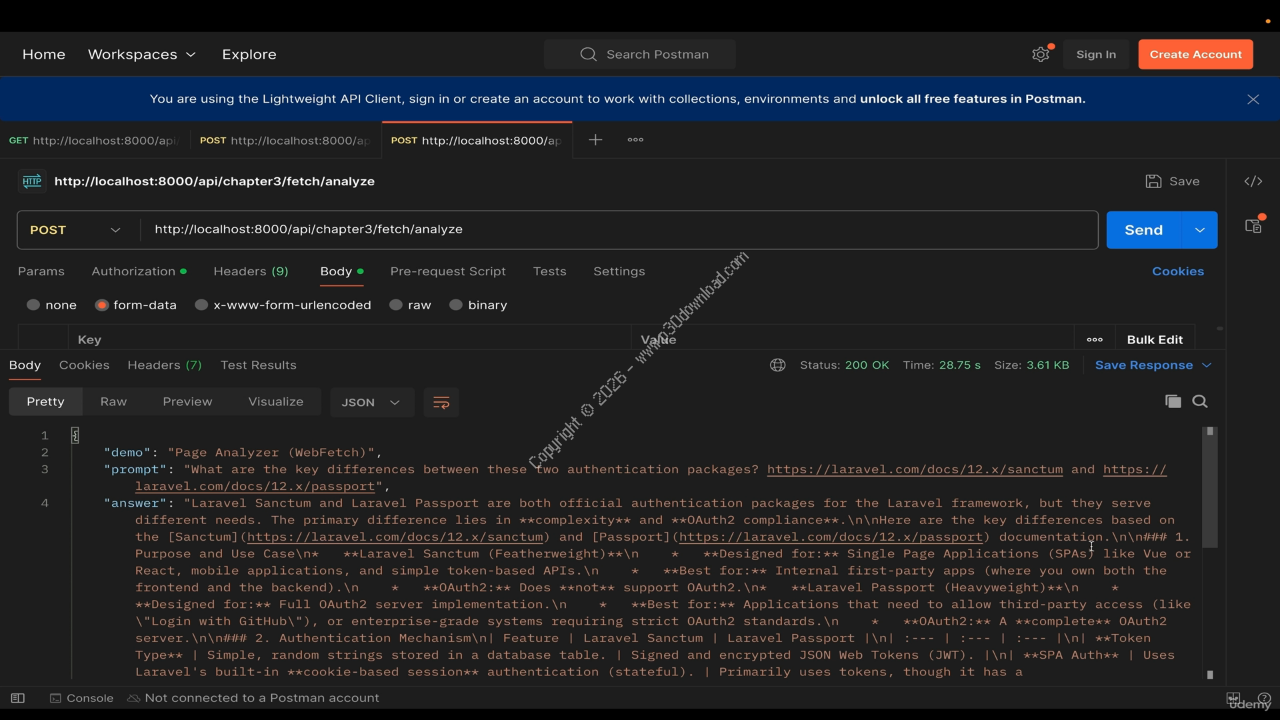This screenshot has width=1280, height=720.
Task: Select the none body type radio
Action: coord(34,305)
